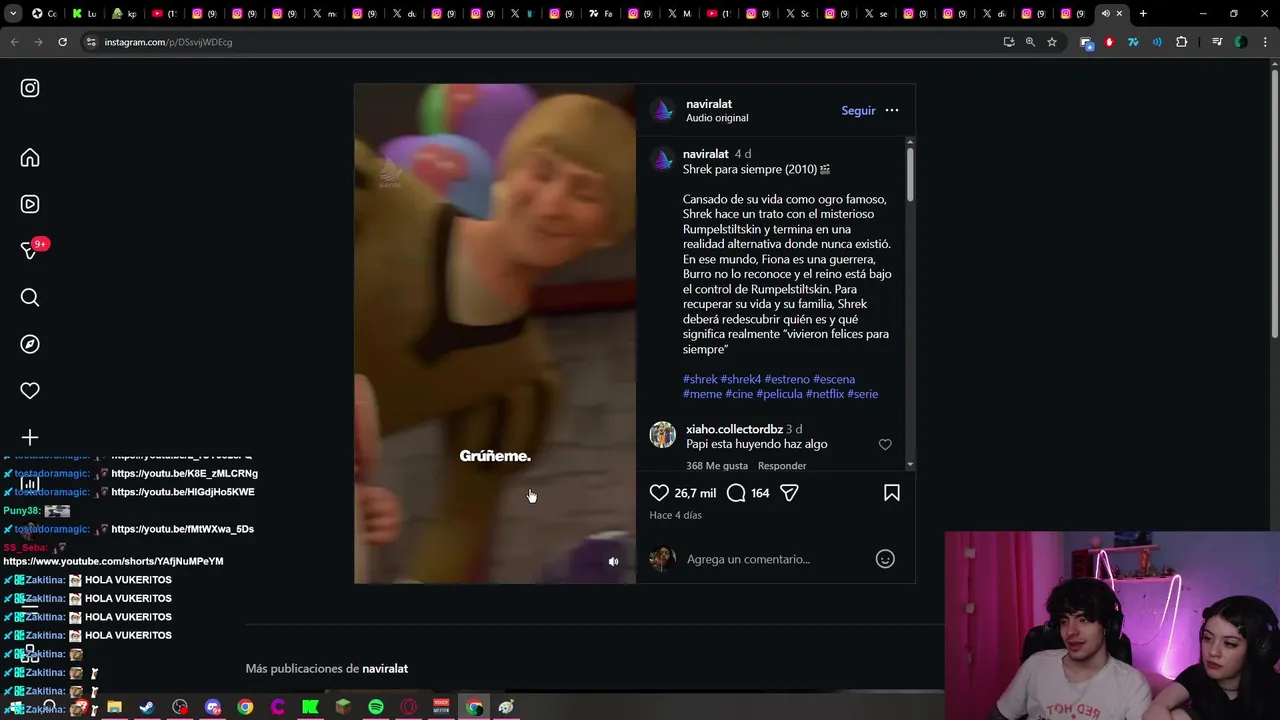View the 368 Me gusta likes
This screenshot has height=720, width=1280.
(717, 466)
